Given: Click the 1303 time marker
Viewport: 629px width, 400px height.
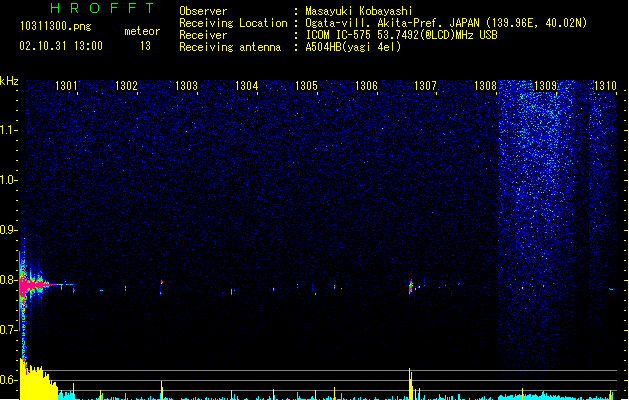Looking at the screenshot, I should coord(187,86).
